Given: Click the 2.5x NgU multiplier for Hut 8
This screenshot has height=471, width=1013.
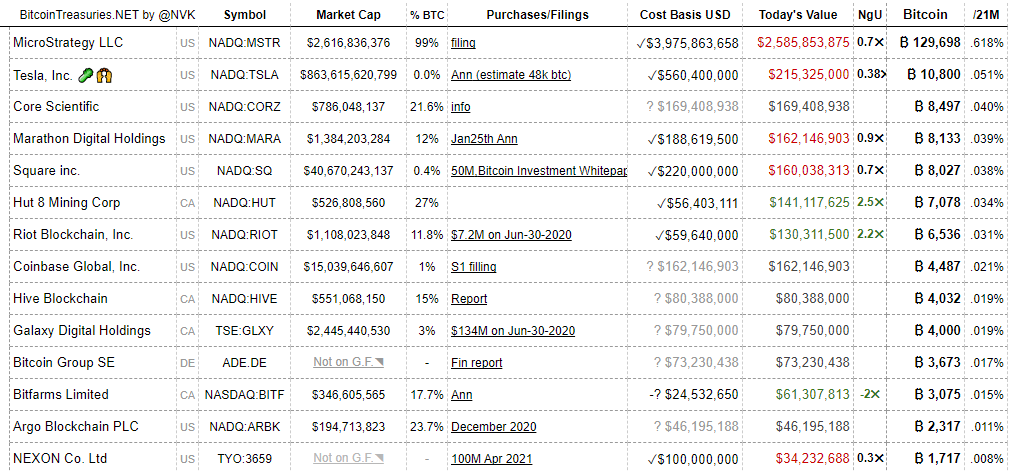Looking at the screenshot, I should 870,203.
